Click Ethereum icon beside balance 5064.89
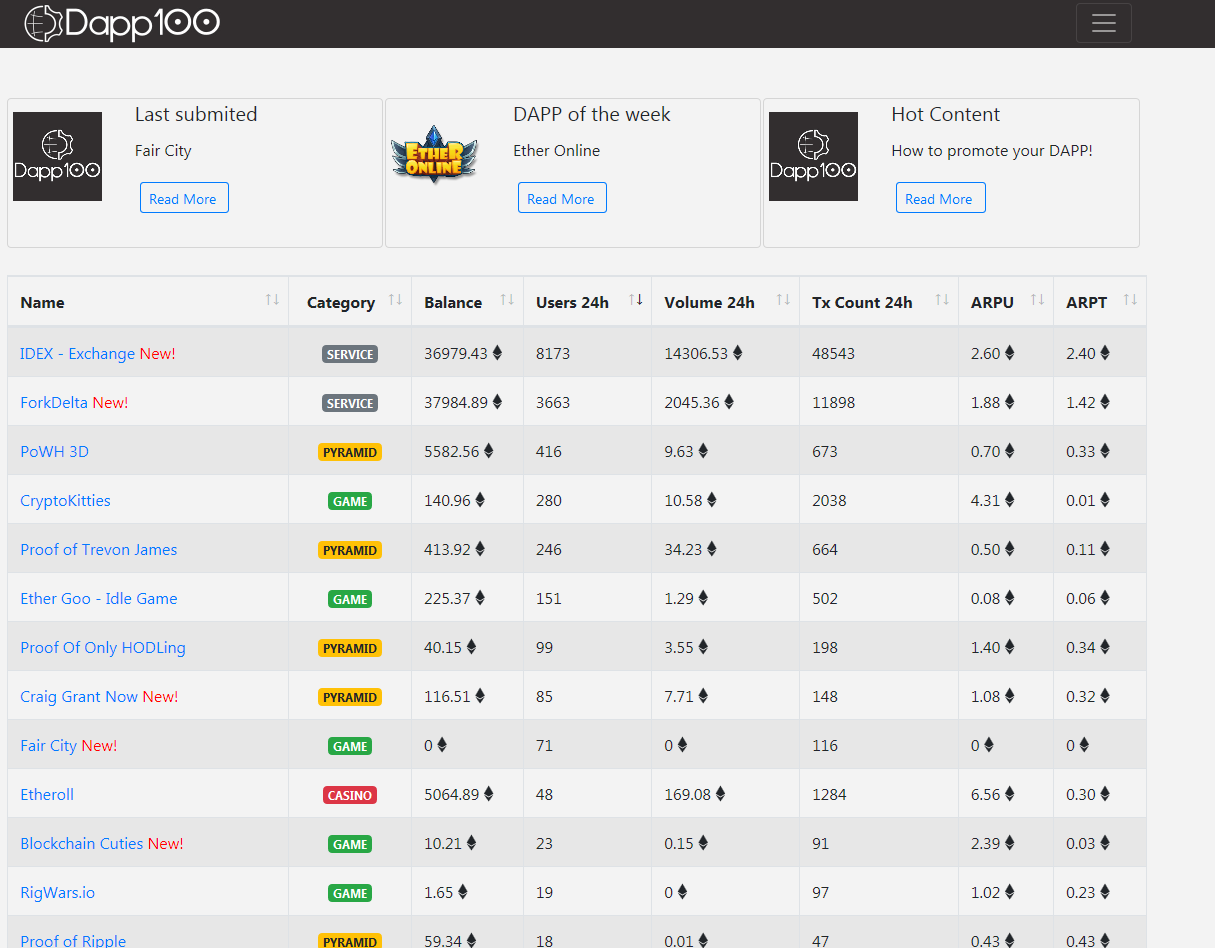 click(489, 794)
